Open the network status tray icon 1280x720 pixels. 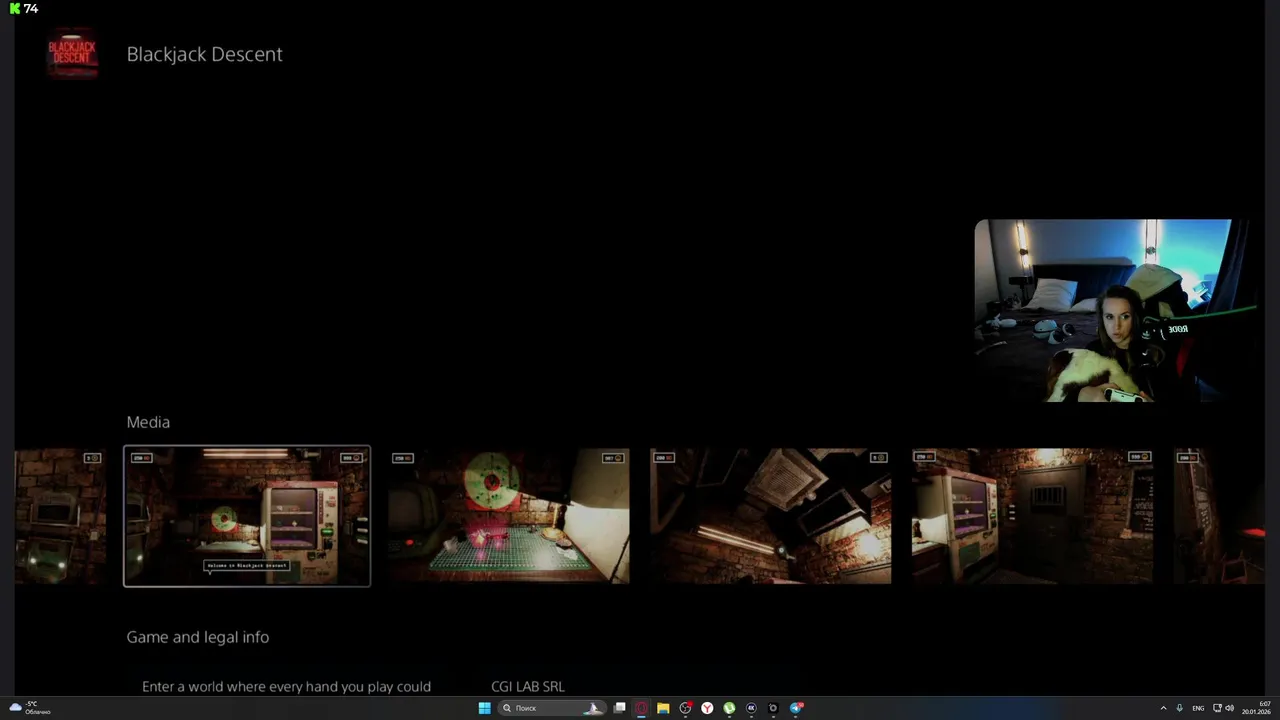pyautogui.click(x=1217, y=708)
